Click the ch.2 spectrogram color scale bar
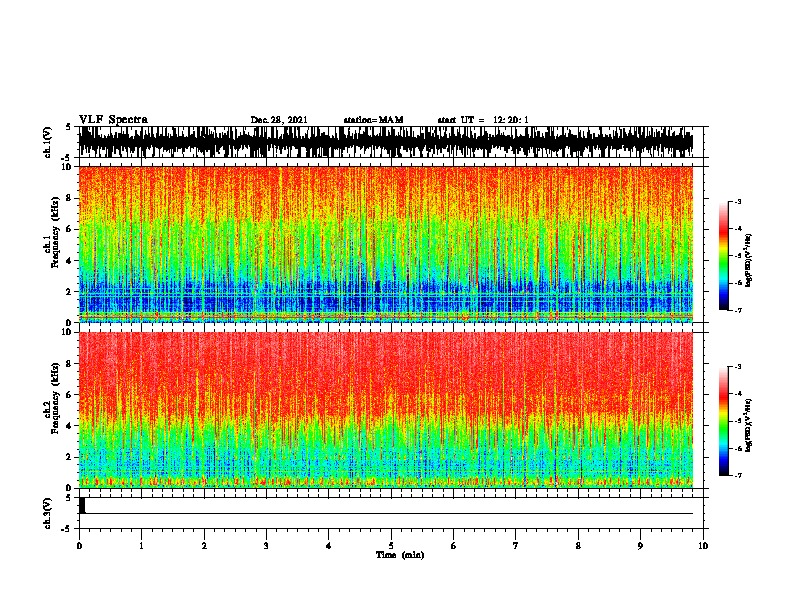This screenshot has height=612, width=792. click(x=723, y=421)
